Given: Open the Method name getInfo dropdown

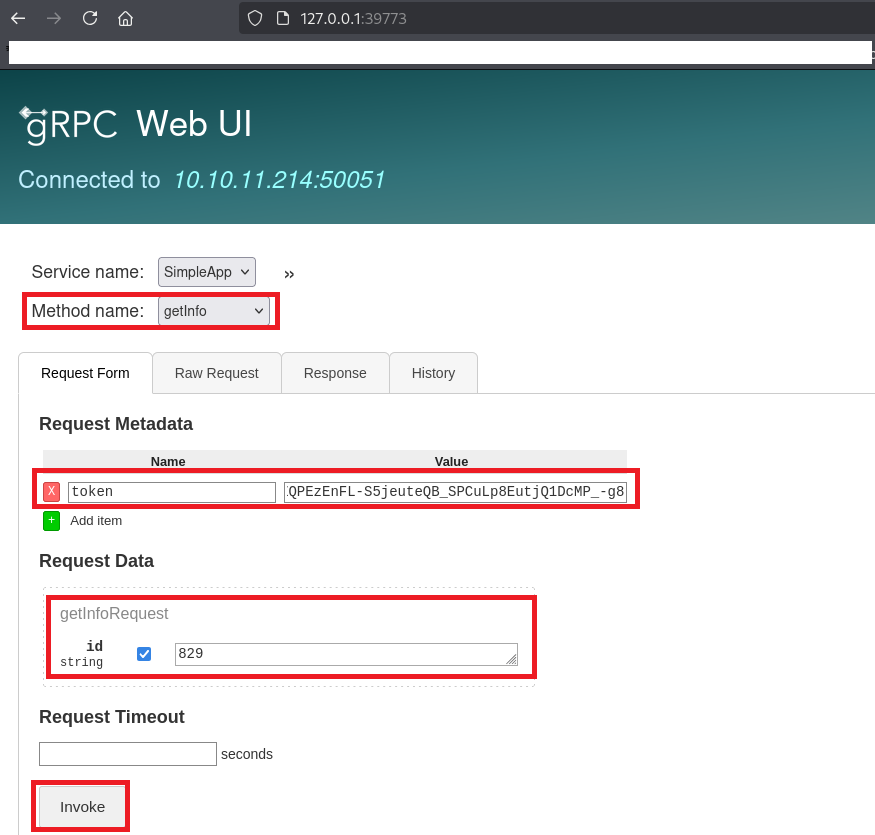Looking at the screenshot, I should [214, 311].
